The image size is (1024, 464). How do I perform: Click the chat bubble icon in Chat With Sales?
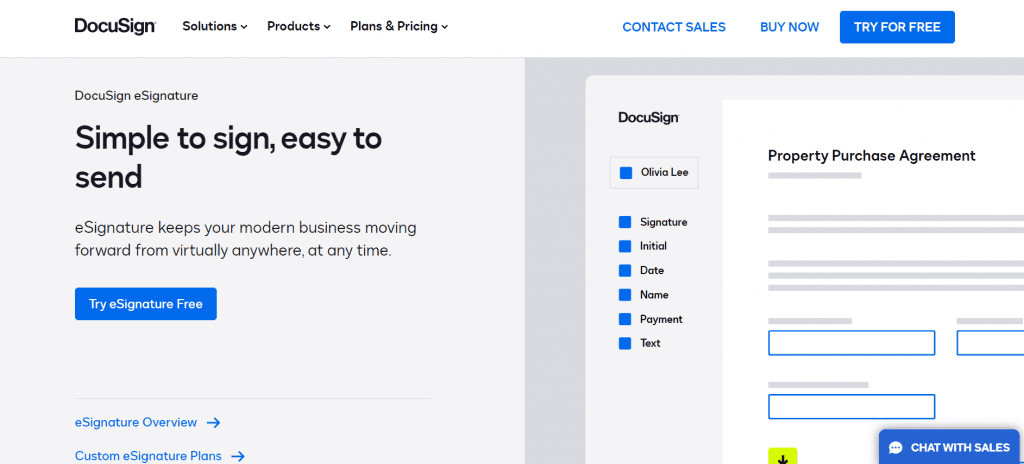click(896, 448)
